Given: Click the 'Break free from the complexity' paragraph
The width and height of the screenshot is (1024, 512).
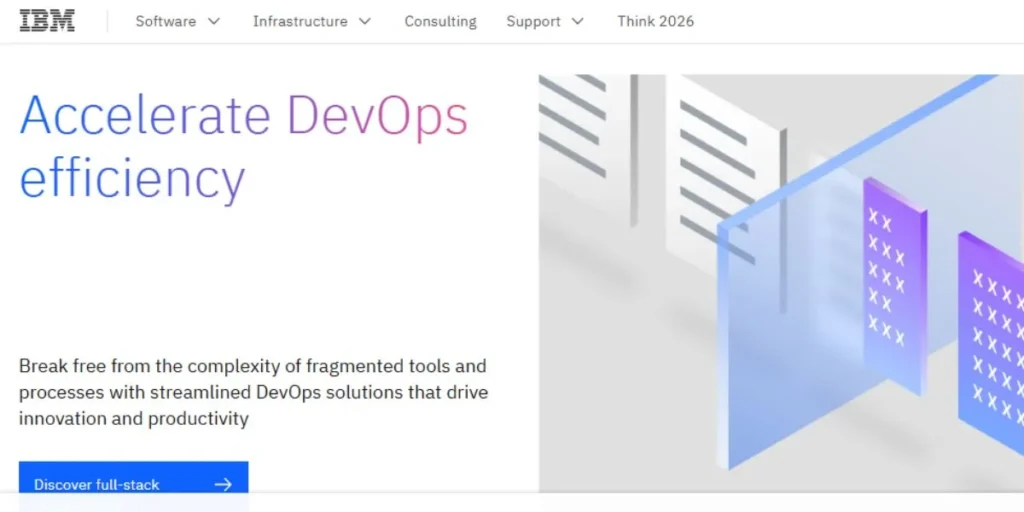Looking at the screenshot, I should tap(253, 392).
